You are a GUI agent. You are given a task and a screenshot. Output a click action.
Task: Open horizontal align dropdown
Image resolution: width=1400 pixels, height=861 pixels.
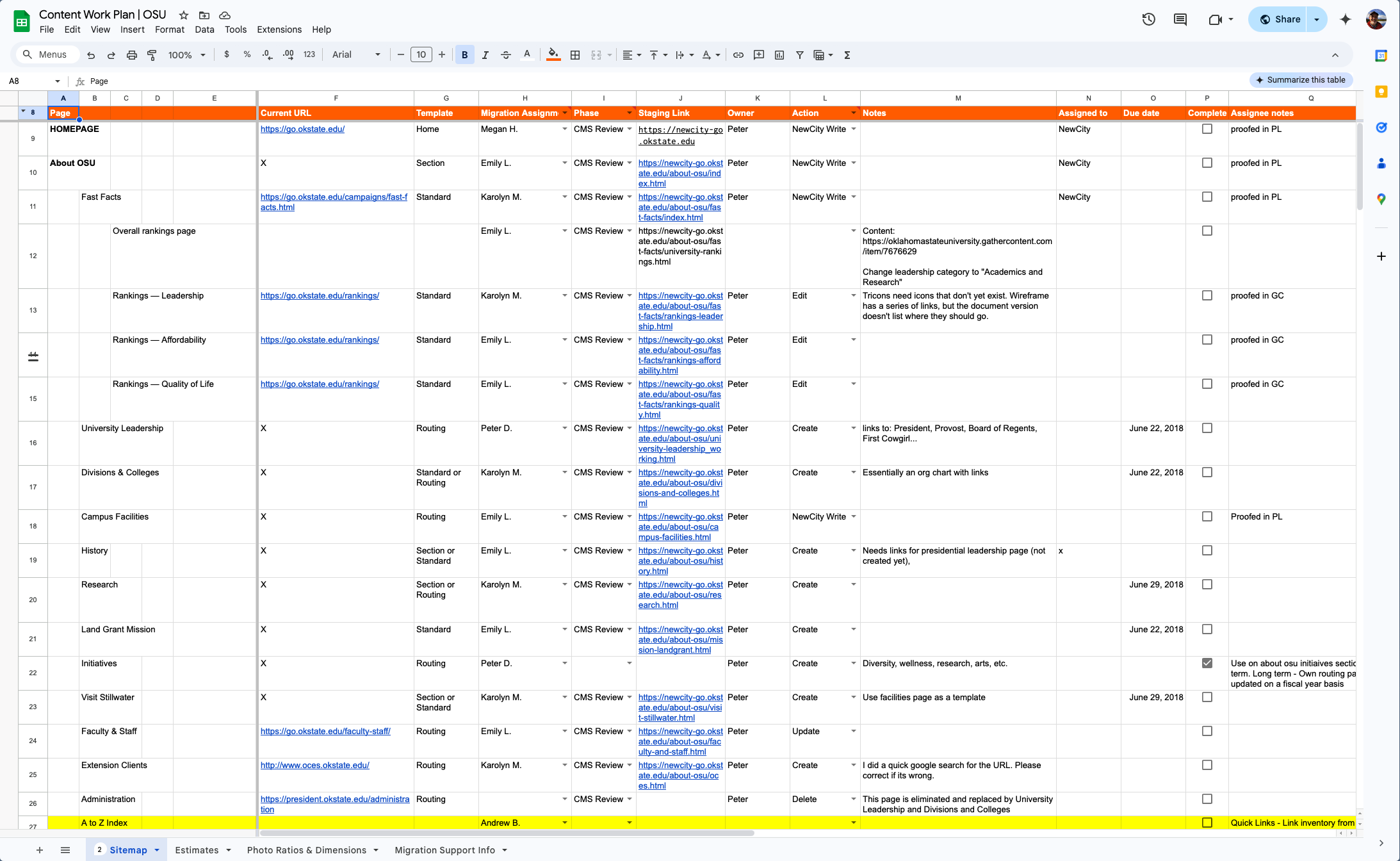click(x=632, y=55)
